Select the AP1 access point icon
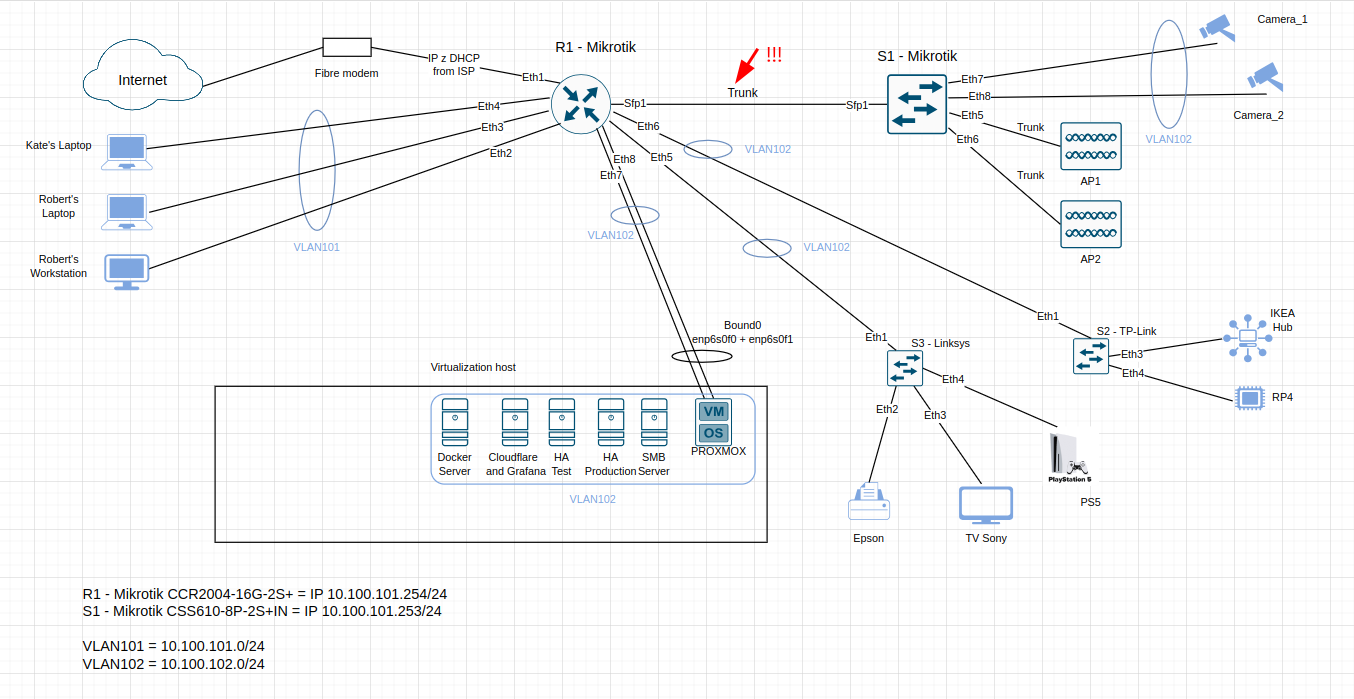The image size is (1354, 699). point(1090,145)
